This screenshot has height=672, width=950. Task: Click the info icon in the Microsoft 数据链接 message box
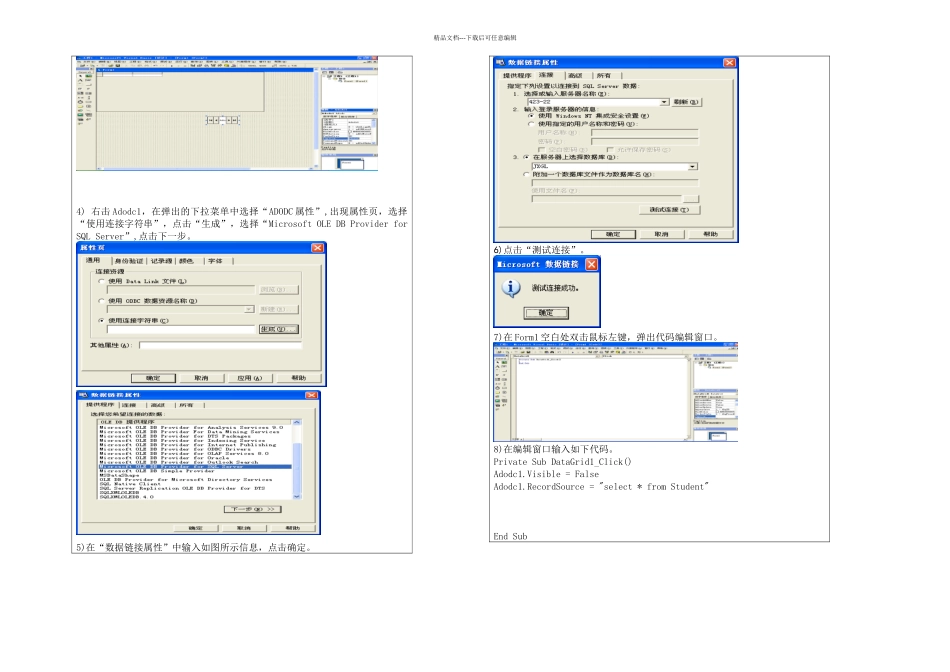[x=511, y=288]
